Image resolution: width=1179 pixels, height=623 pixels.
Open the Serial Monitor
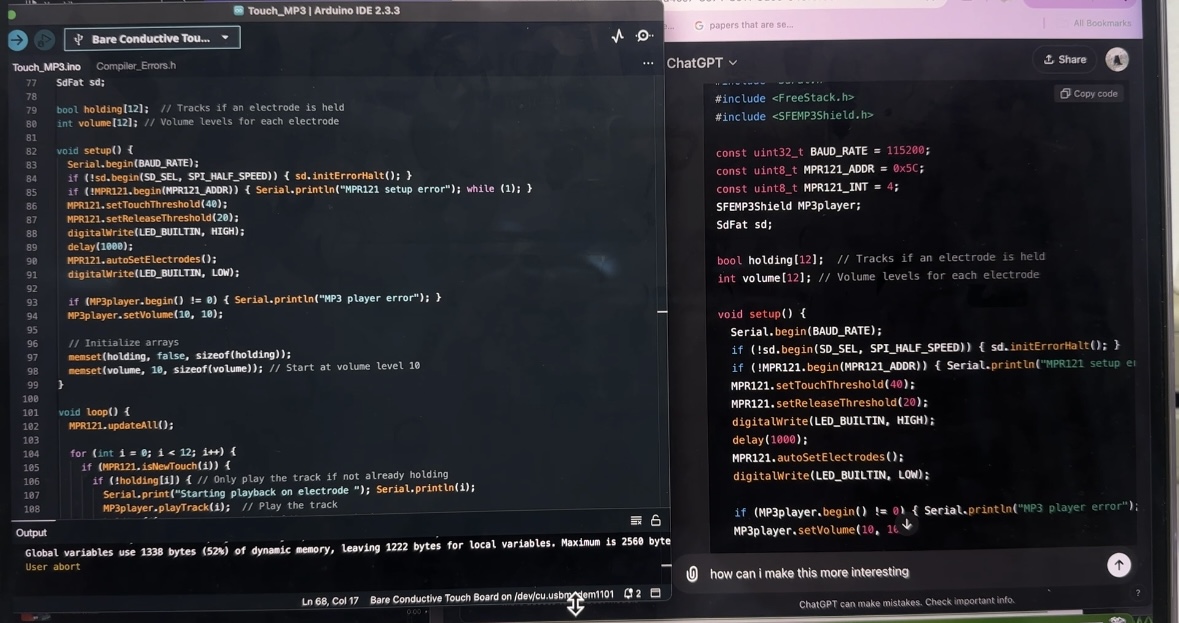[645, 37]
